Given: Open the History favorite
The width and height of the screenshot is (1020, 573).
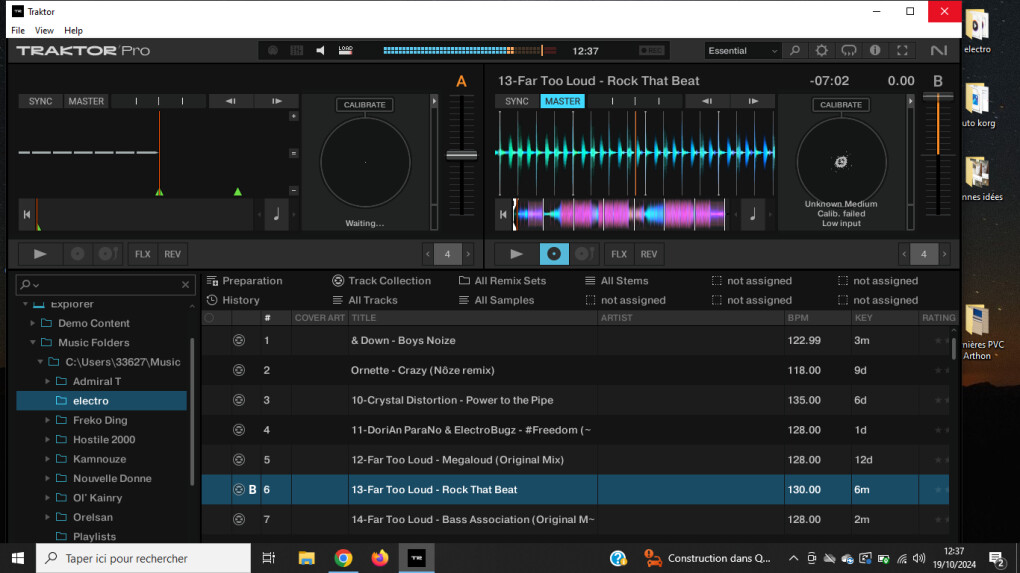Looking at the screenshot, I should click(x=233, y=300).
